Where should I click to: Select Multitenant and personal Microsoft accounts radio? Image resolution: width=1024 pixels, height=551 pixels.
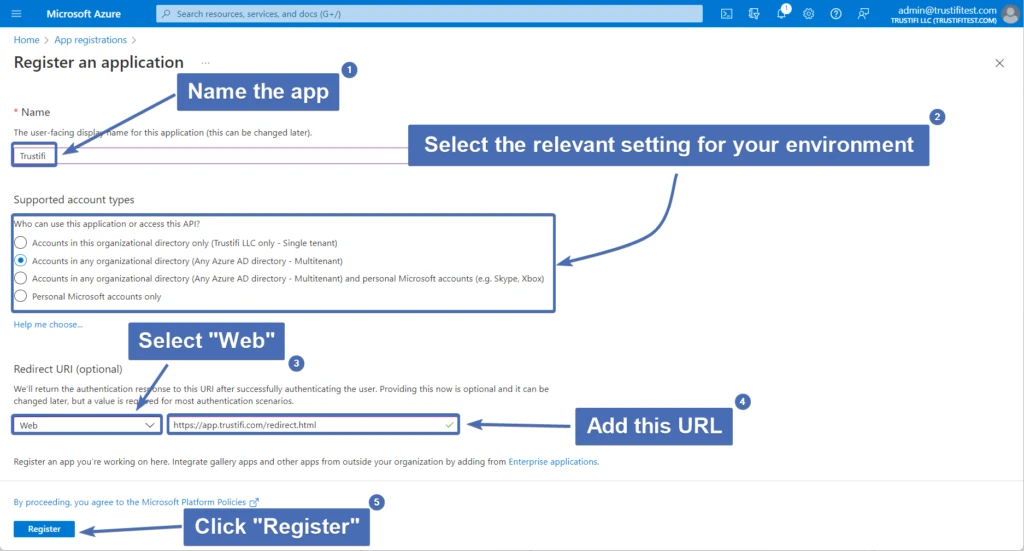point(21,278)
